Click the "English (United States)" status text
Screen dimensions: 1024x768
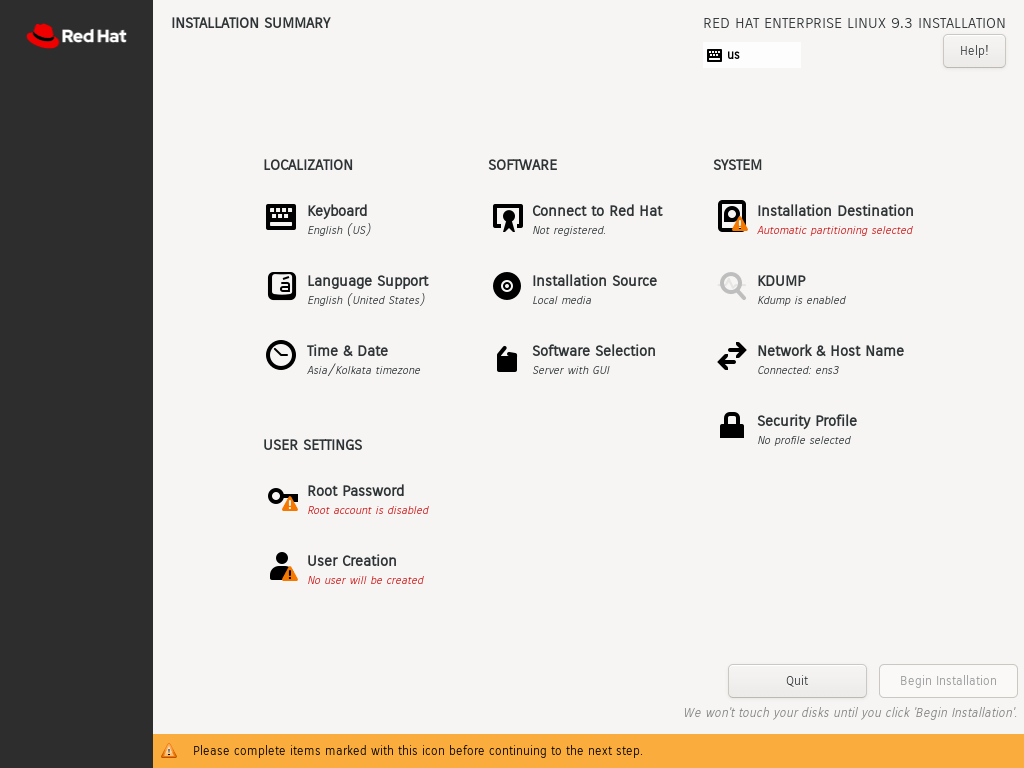click(366, 300)
